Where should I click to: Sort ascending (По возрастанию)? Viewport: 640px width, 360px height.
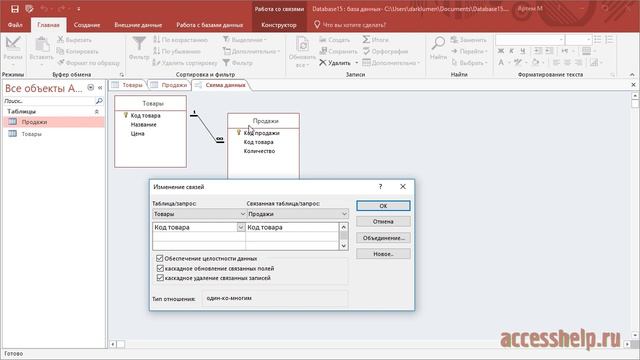(180, 40)
